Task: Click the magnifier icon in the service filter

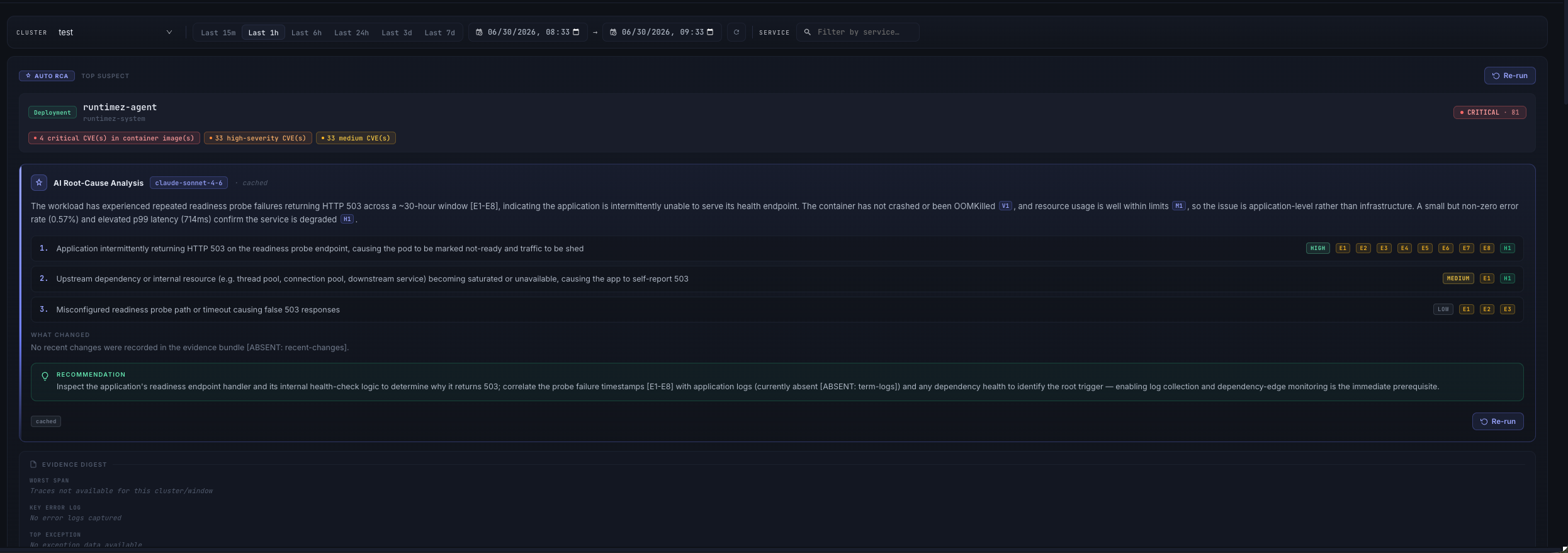Action: point(807,32)
